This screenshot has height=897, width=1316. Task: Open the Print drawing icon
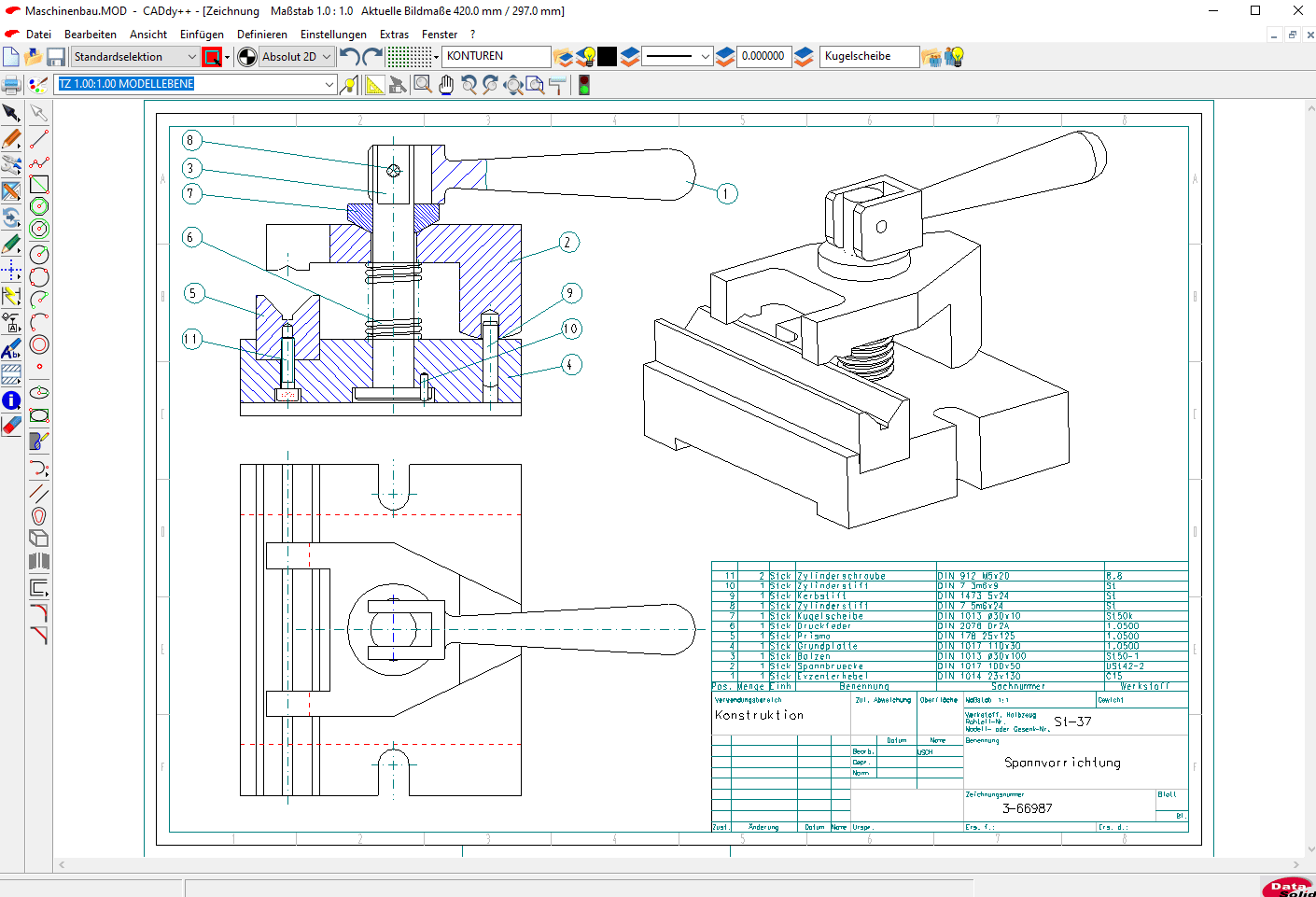coord(11,84)
